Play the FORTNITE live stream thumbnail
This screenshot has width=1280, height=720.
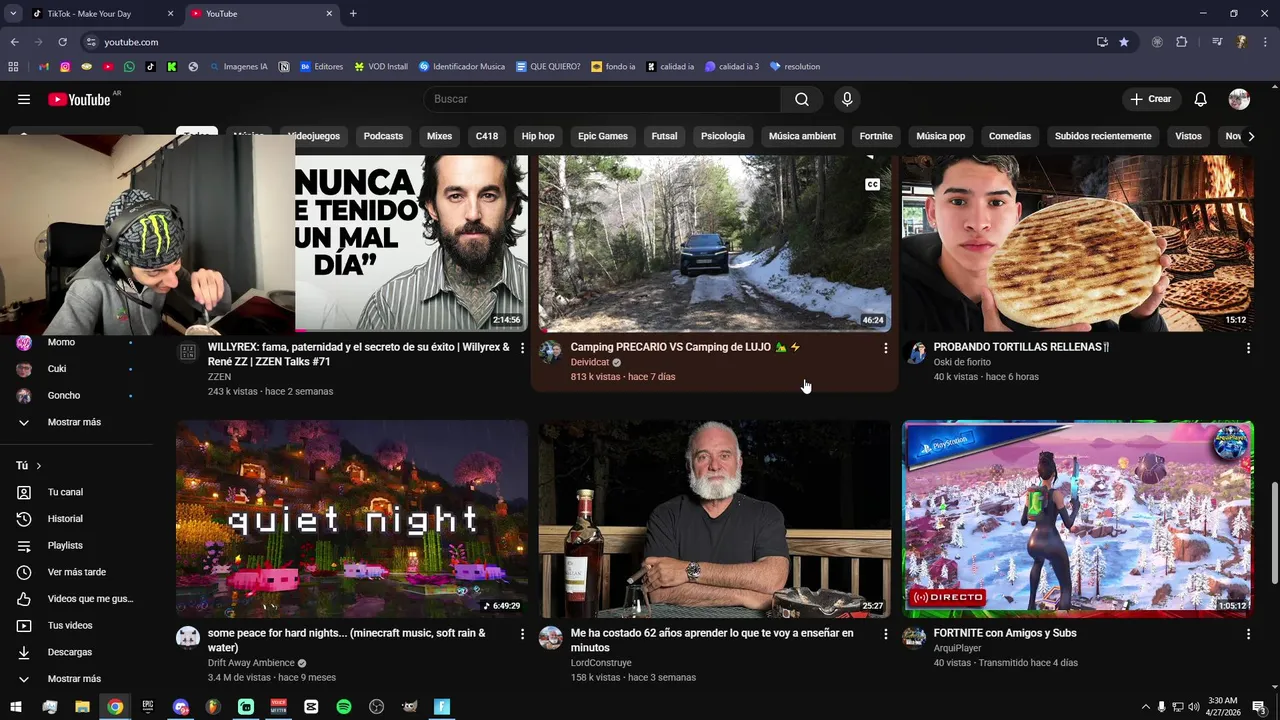(x=1078, y=519)
